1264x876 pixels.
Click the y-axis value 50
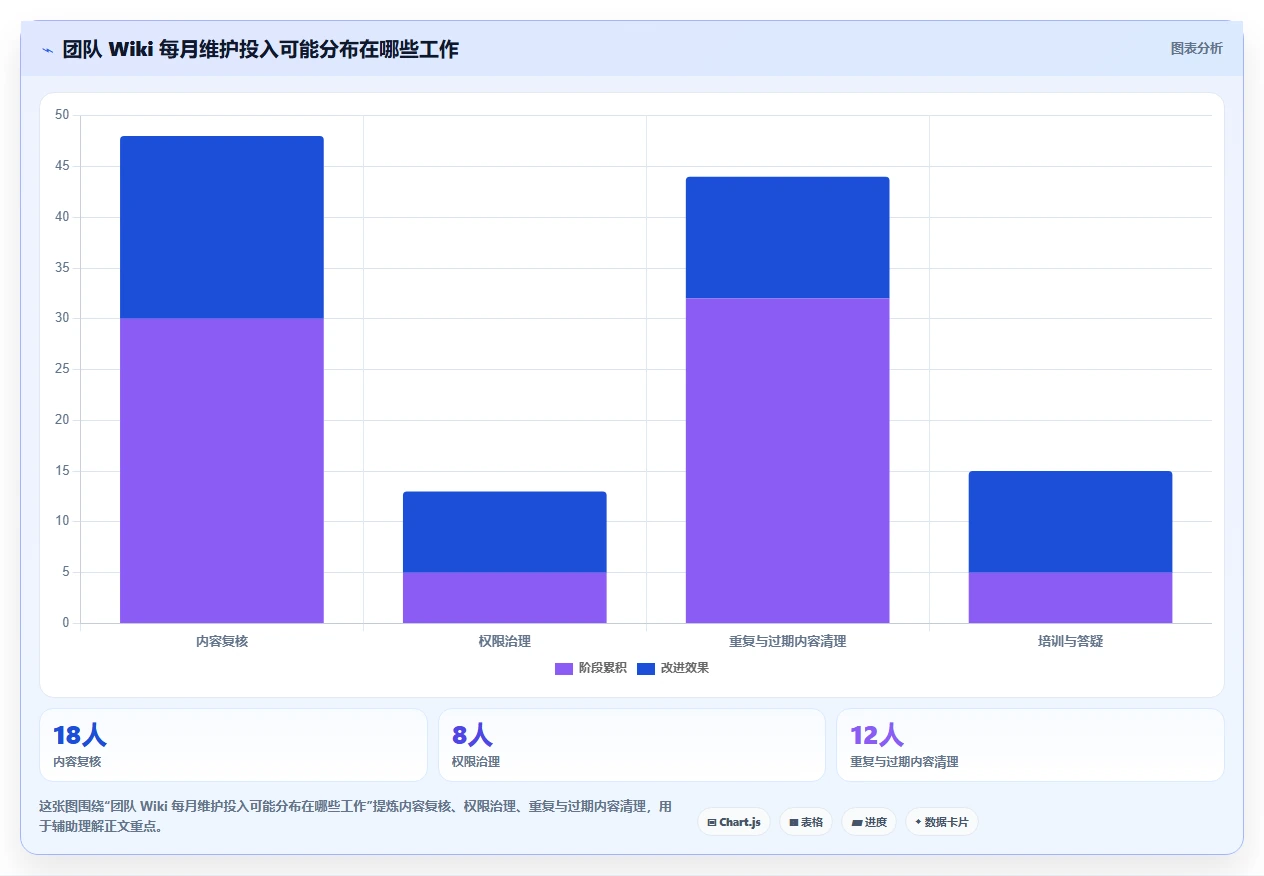pyautogui.click(x=62, y=115)
